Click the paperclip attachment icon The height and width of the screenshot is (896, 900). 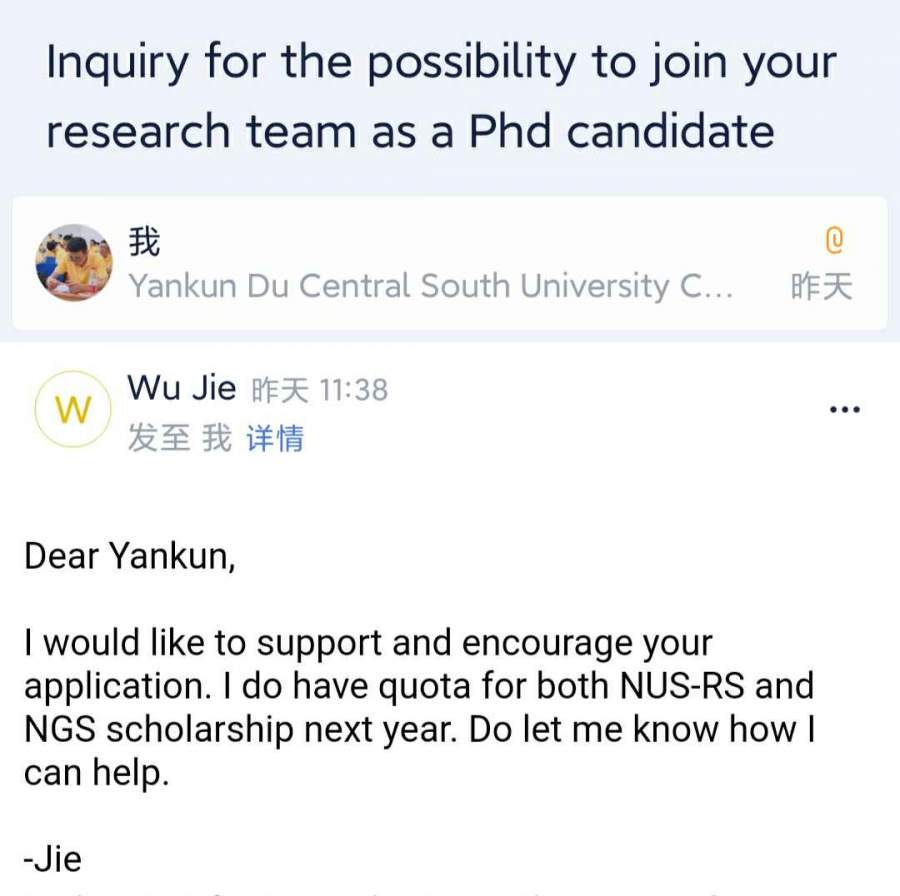coord(835,240)
